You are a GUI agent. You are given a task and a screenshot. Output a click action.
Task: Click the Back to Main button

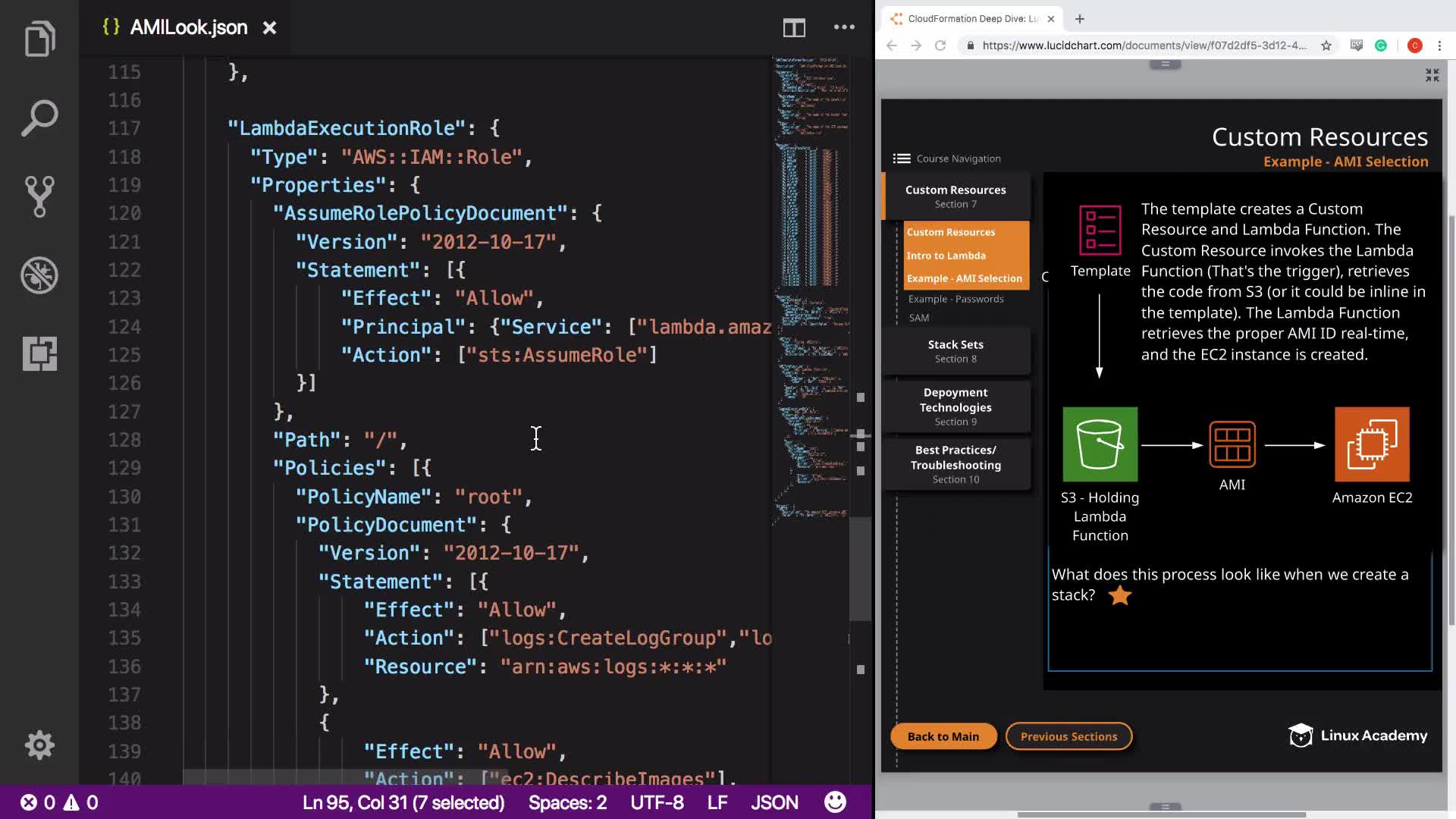(943, 736)
